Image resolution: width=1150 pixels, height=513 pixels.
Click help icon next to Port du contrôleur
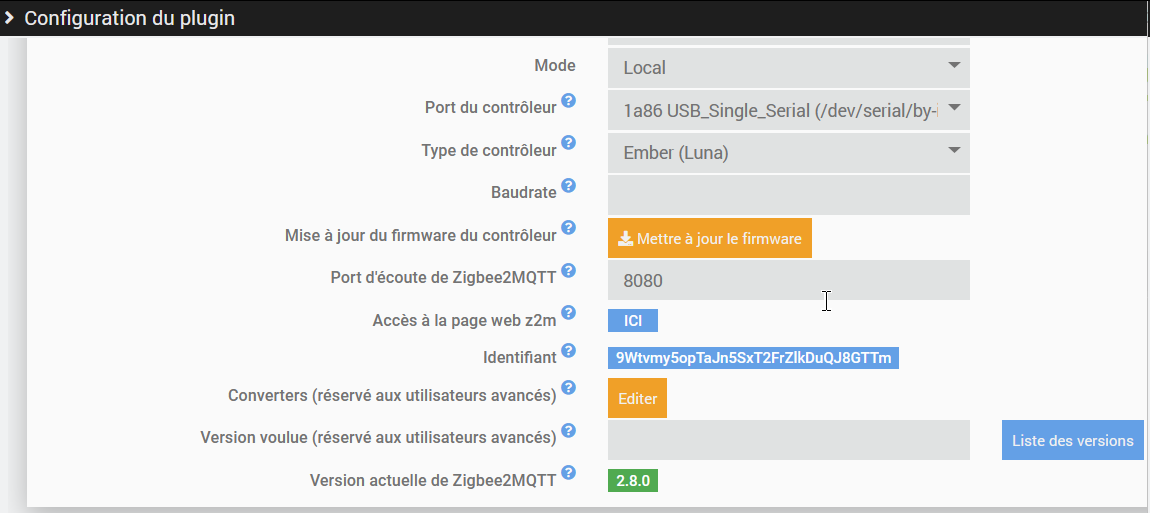pos(568,101)
